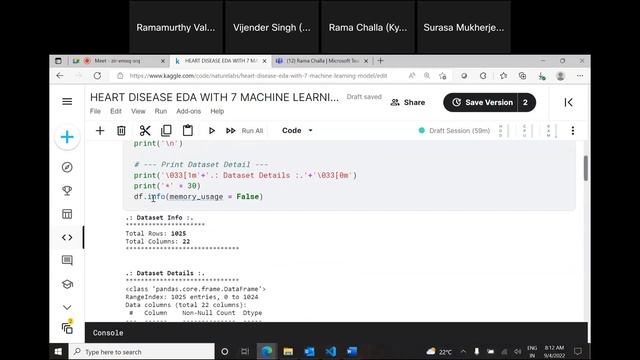Viewport: 640px width, 360px height.
Task: Cut the cell with scissors icon
Action: pos(145,131)
